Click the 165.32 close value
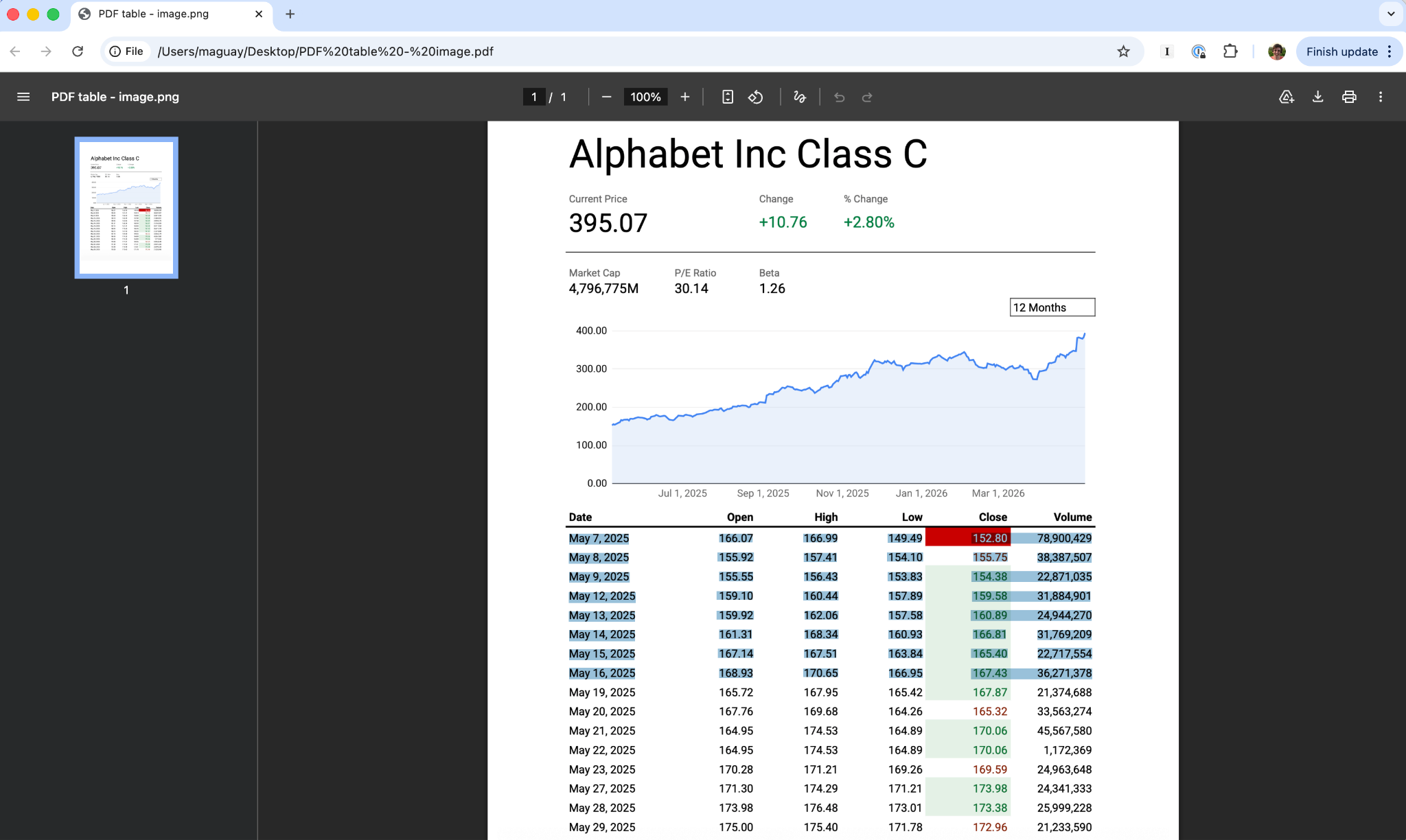The height and width of the screenshot is (840, 1406). coord(990,712)
